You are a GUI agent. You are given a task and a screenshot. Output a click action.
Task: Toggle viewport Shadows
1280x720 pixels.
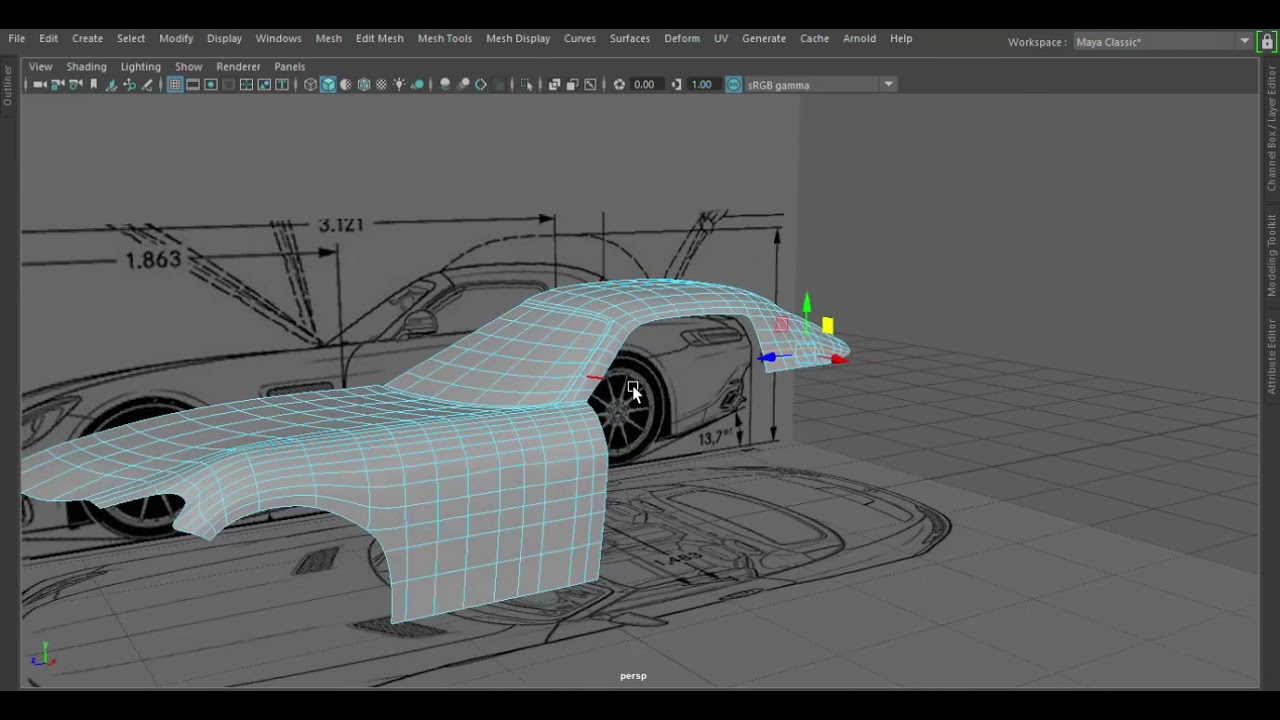pyautogui.click(x=417, y=85)
